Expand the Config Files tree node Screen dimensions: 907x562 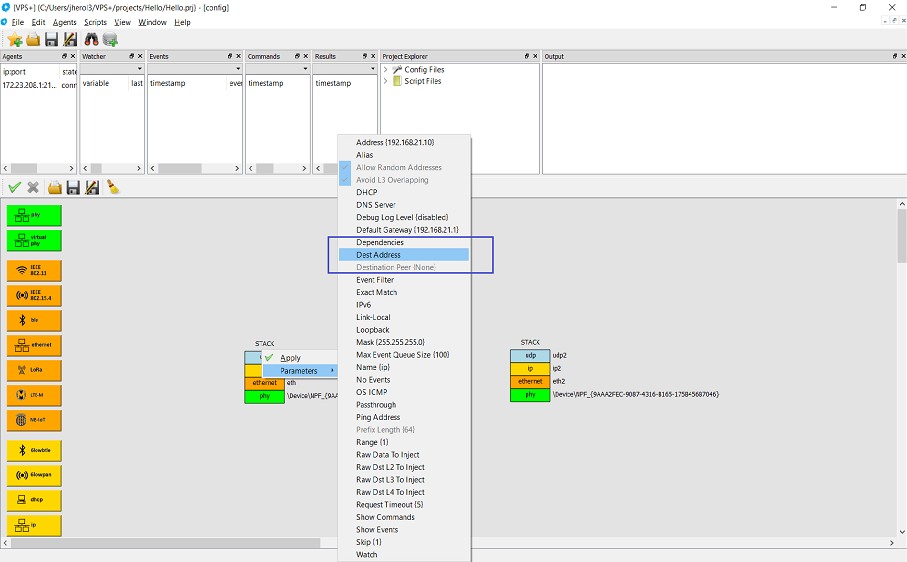[x=386, y=70]
